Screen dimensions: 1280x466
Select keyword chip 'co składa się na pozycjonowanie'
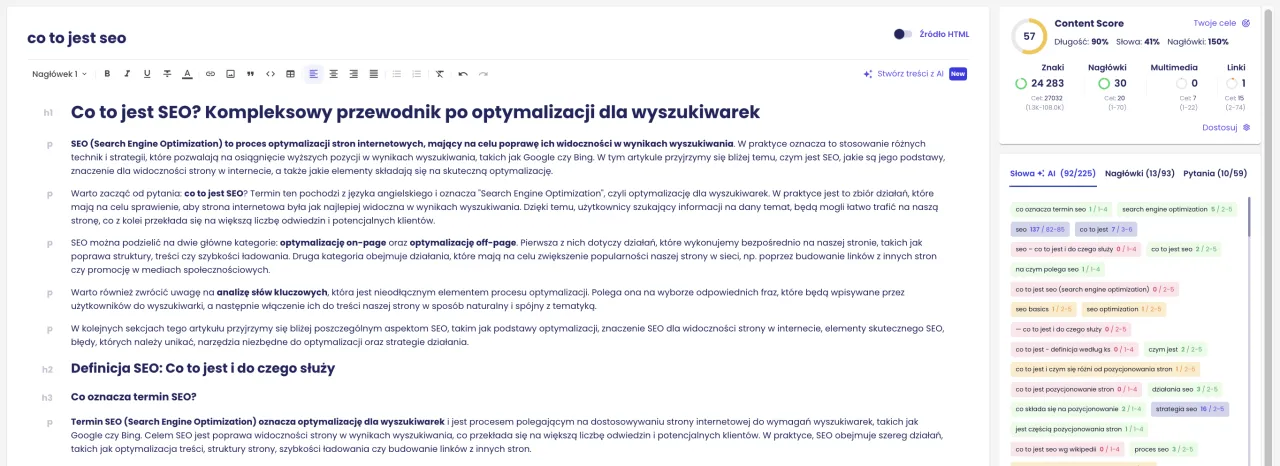point(1077,408)
